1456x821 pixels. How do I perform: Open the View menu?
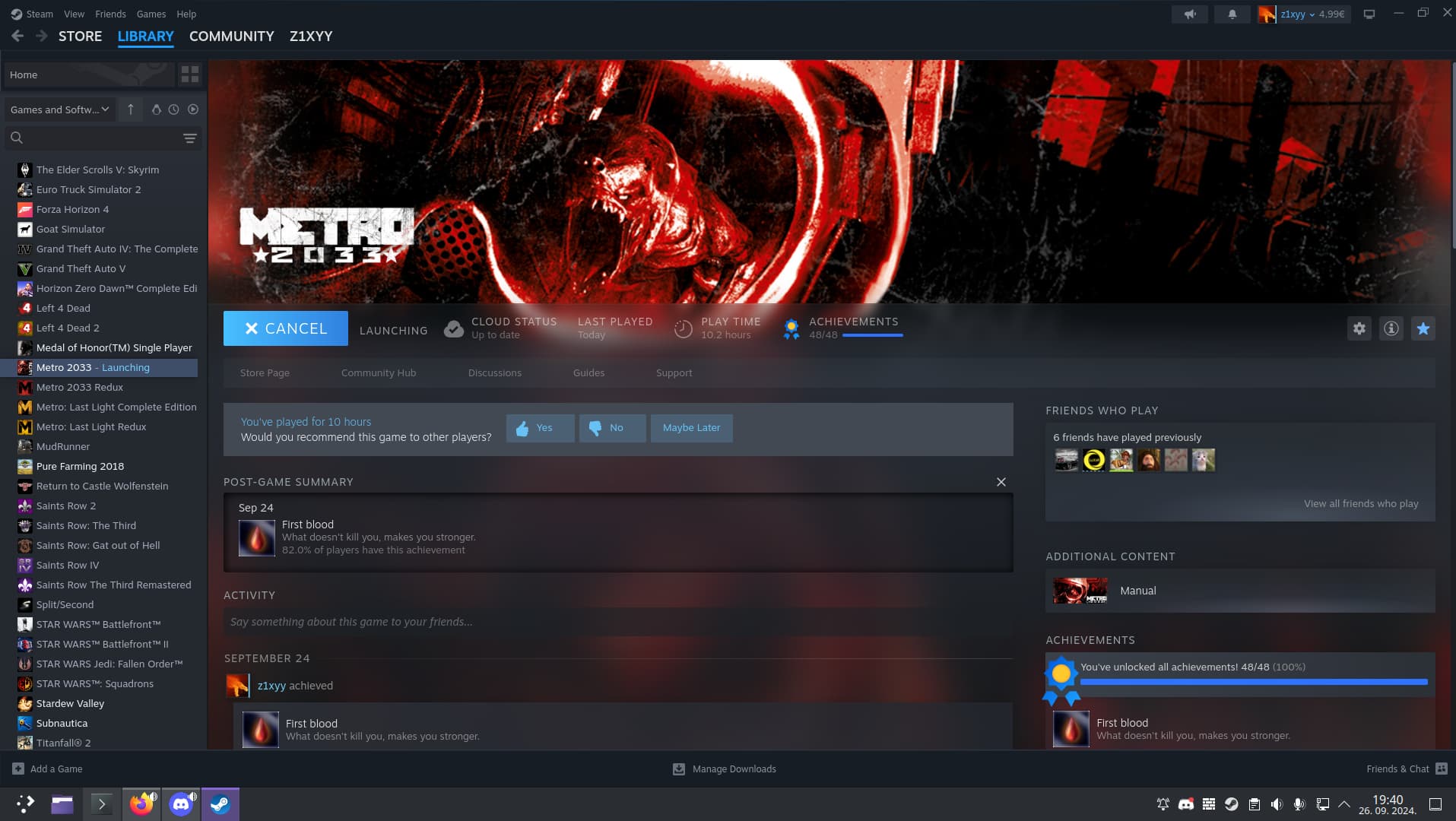click(x=74, y=14)
